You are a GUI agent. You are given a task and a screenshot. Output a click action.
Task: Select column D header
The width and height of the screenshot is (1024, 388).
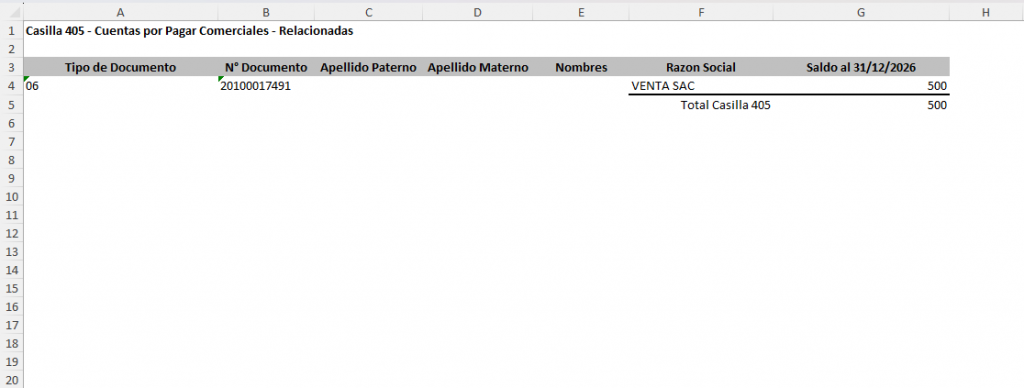(477, 12)
